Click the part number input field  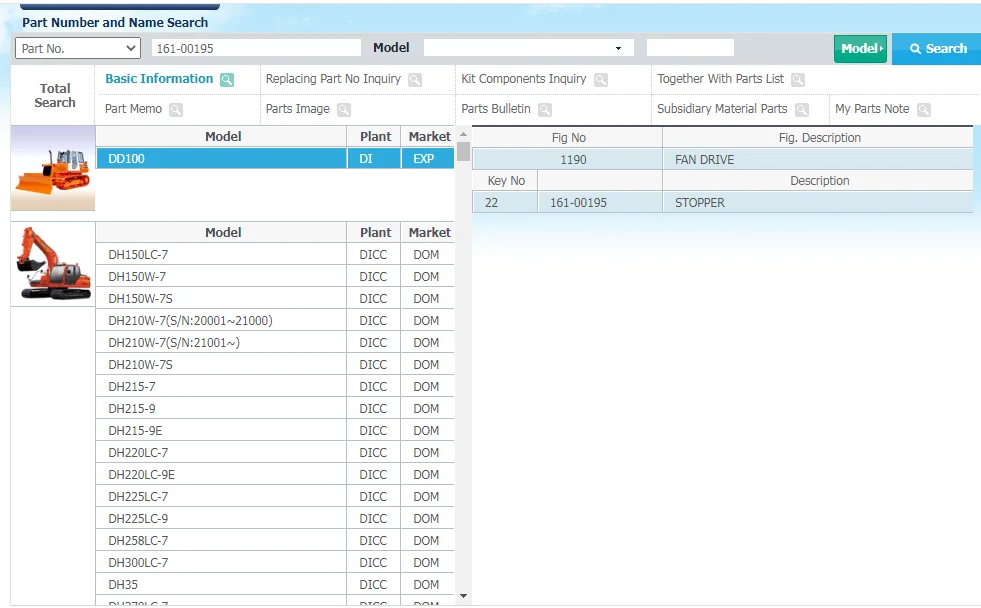point(256,48)
